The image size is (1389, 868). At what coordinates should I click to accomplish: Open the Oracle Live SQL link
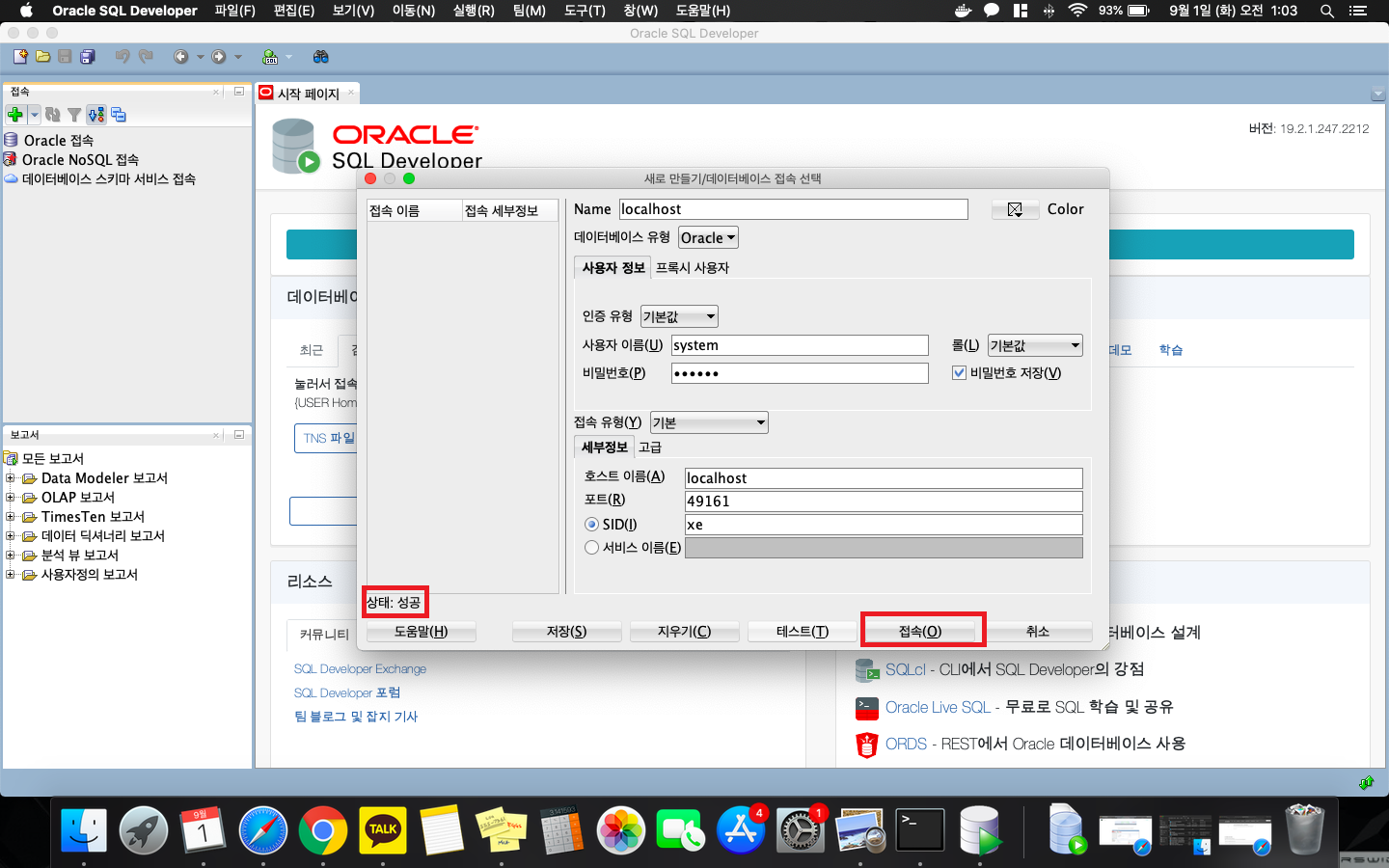coord(938,707)
